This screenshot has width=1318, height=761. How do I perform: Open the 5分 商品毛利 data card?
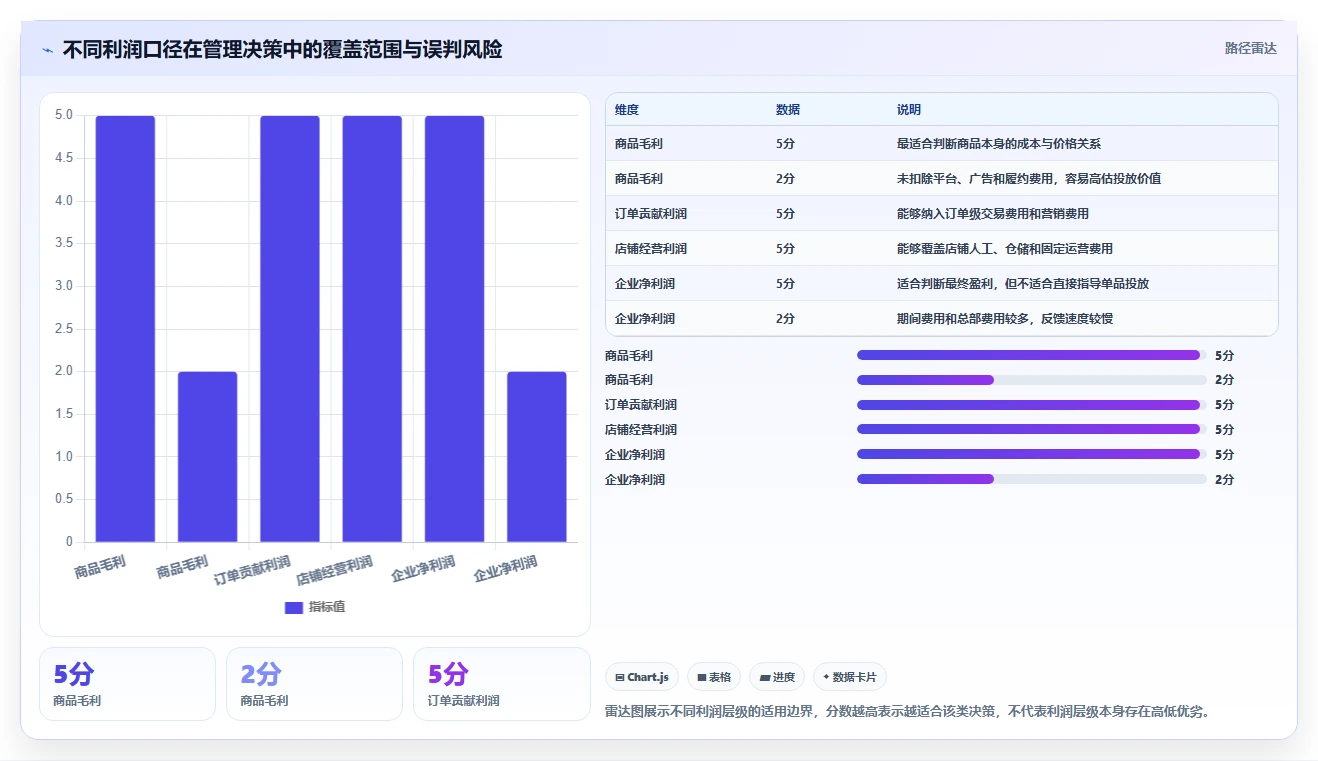click(x=127, y=684)
